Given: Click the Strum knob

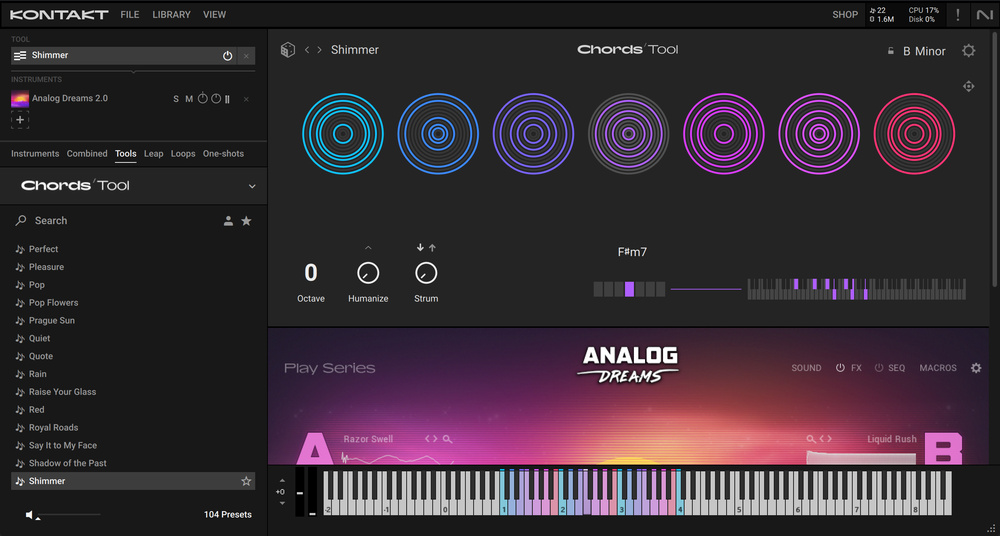Looking at the screenshot, I should click(426, 273).
